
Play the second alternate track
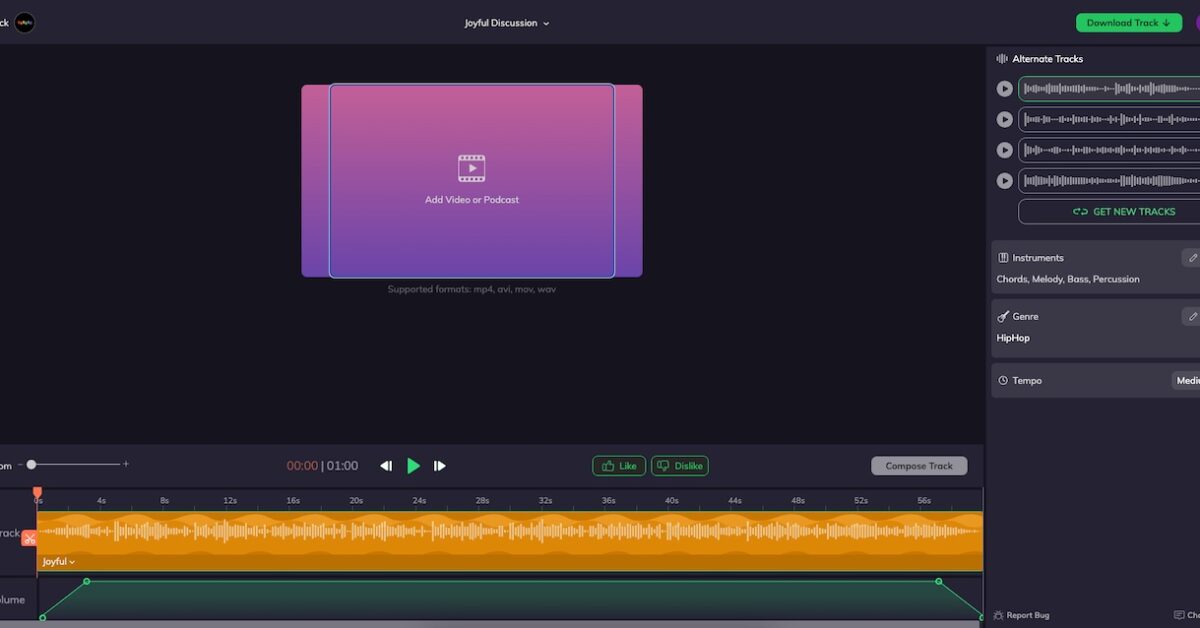coord(1004,120)
